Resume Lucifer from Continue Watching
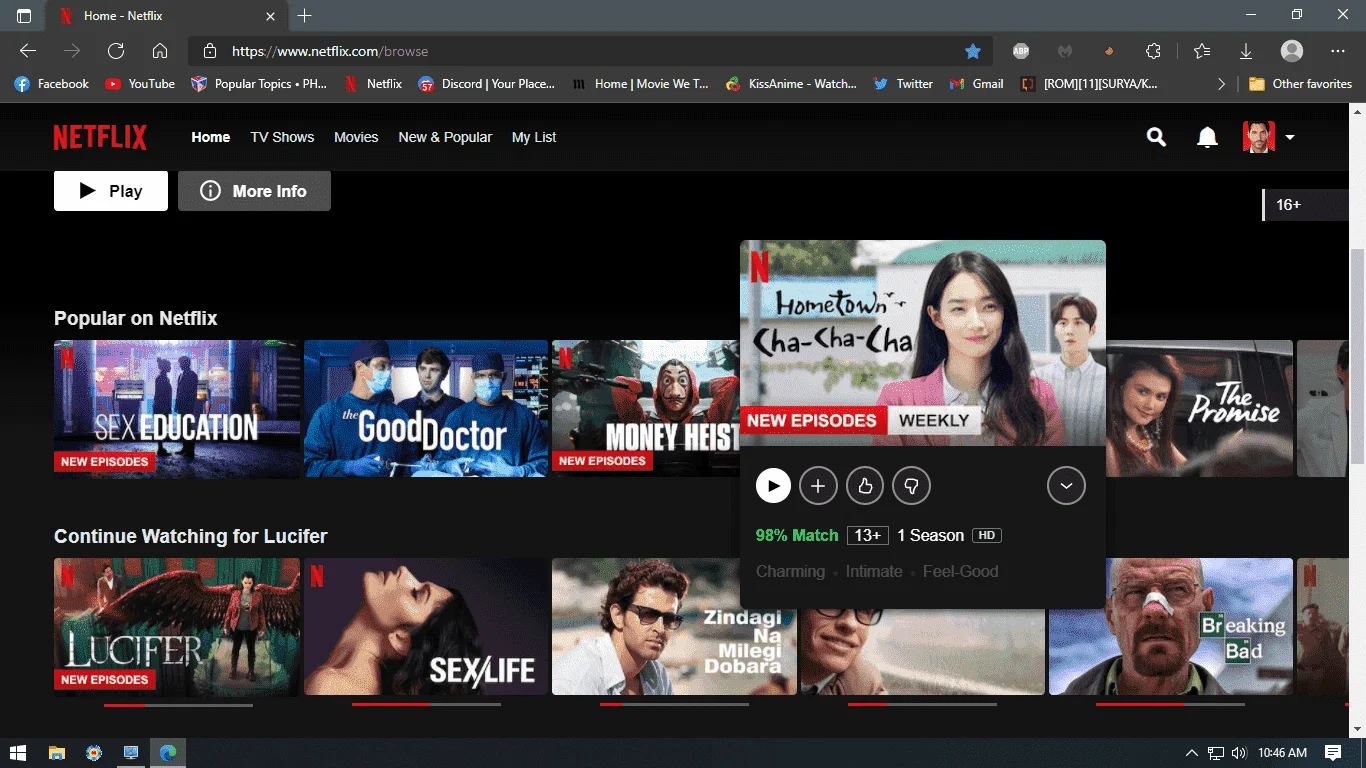 [x=177, y=626]
